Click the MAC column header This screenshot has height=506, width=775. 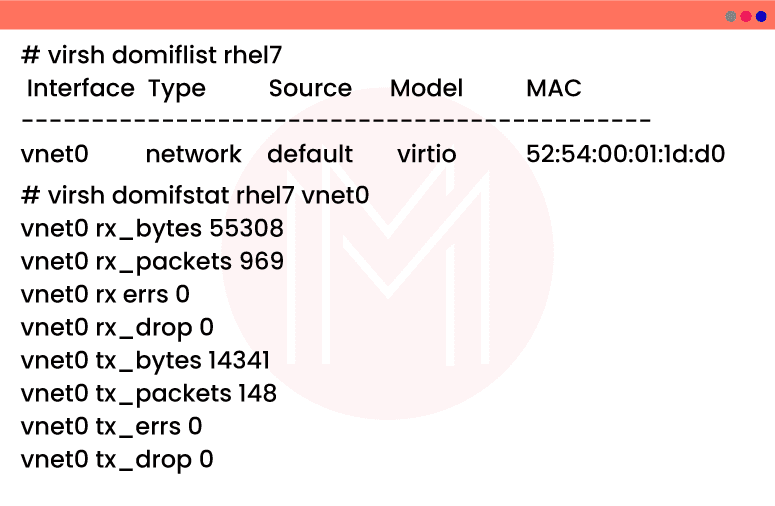553,88
